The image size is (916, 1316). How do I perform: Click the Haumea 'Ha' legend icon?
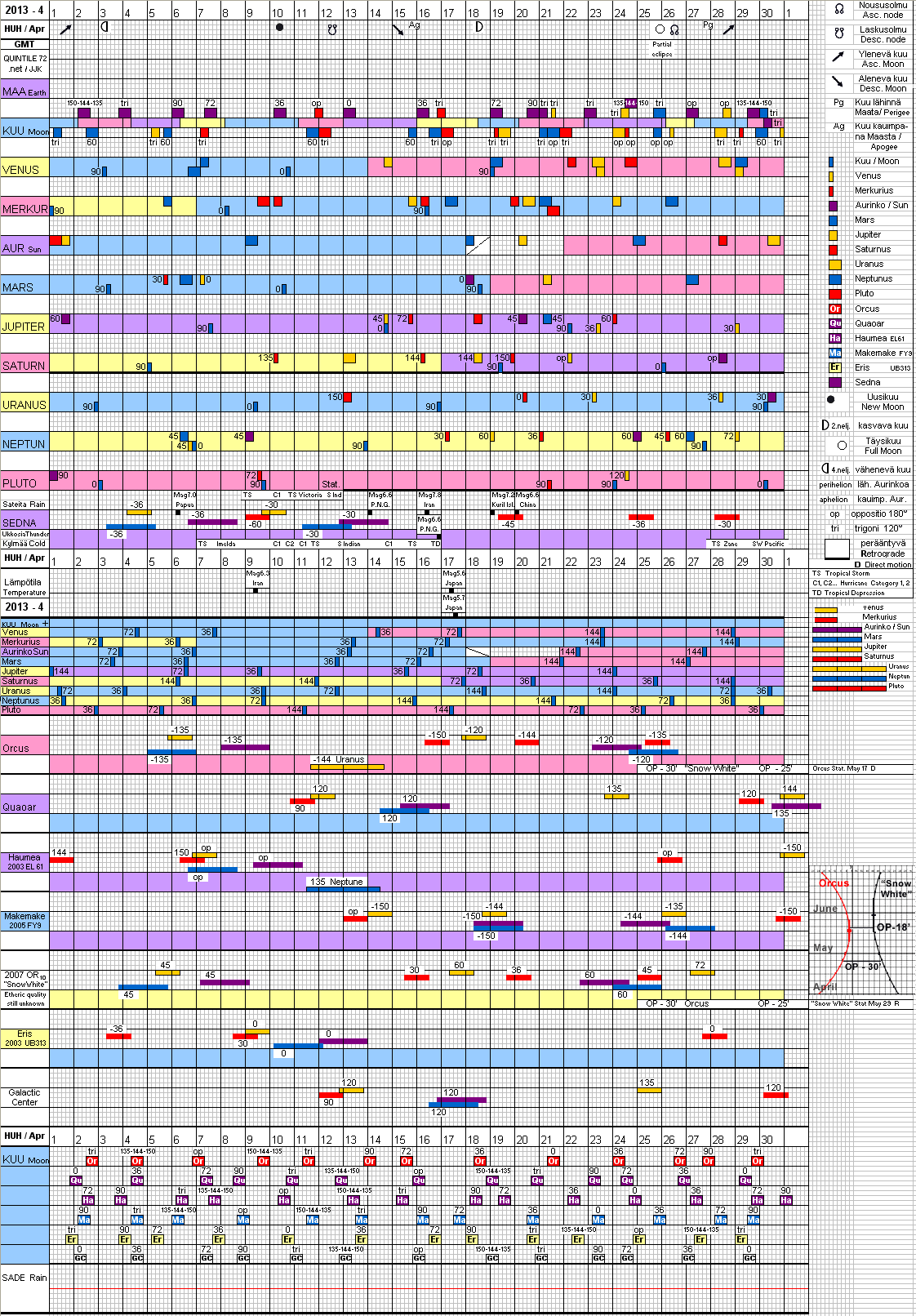tap(834, 338)
